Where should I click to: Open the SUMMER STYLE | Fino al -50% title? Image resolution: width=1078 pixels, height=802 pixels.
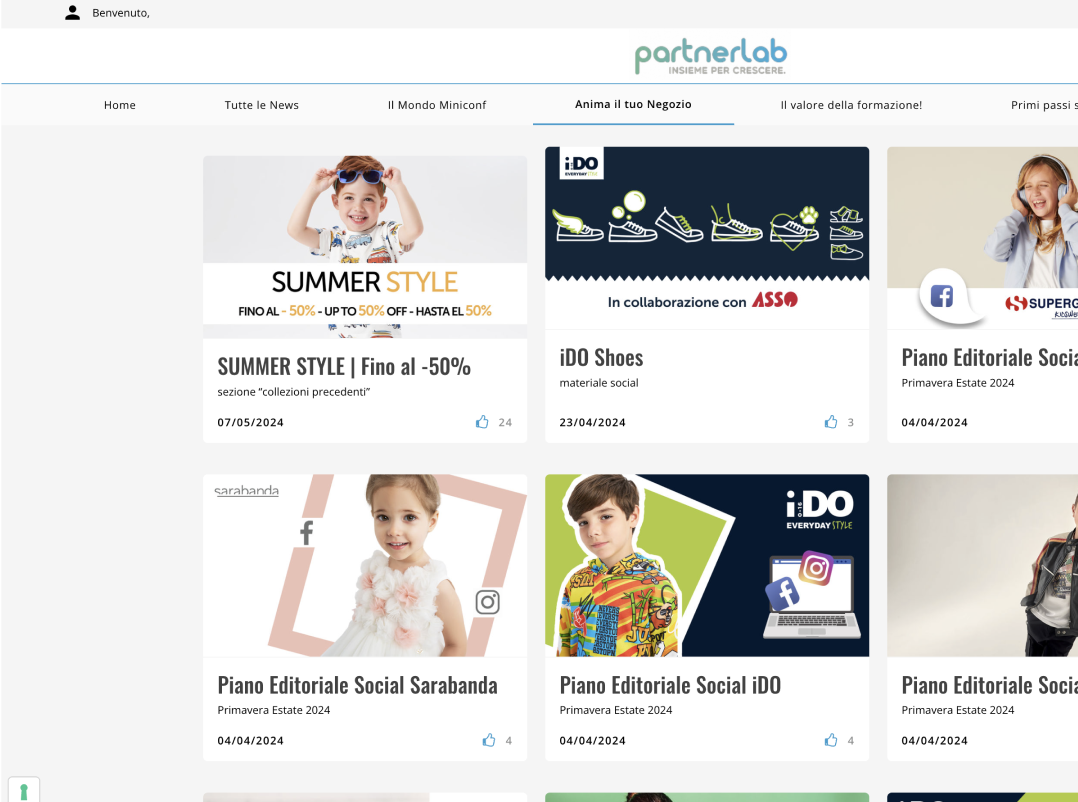coord(344,366)
